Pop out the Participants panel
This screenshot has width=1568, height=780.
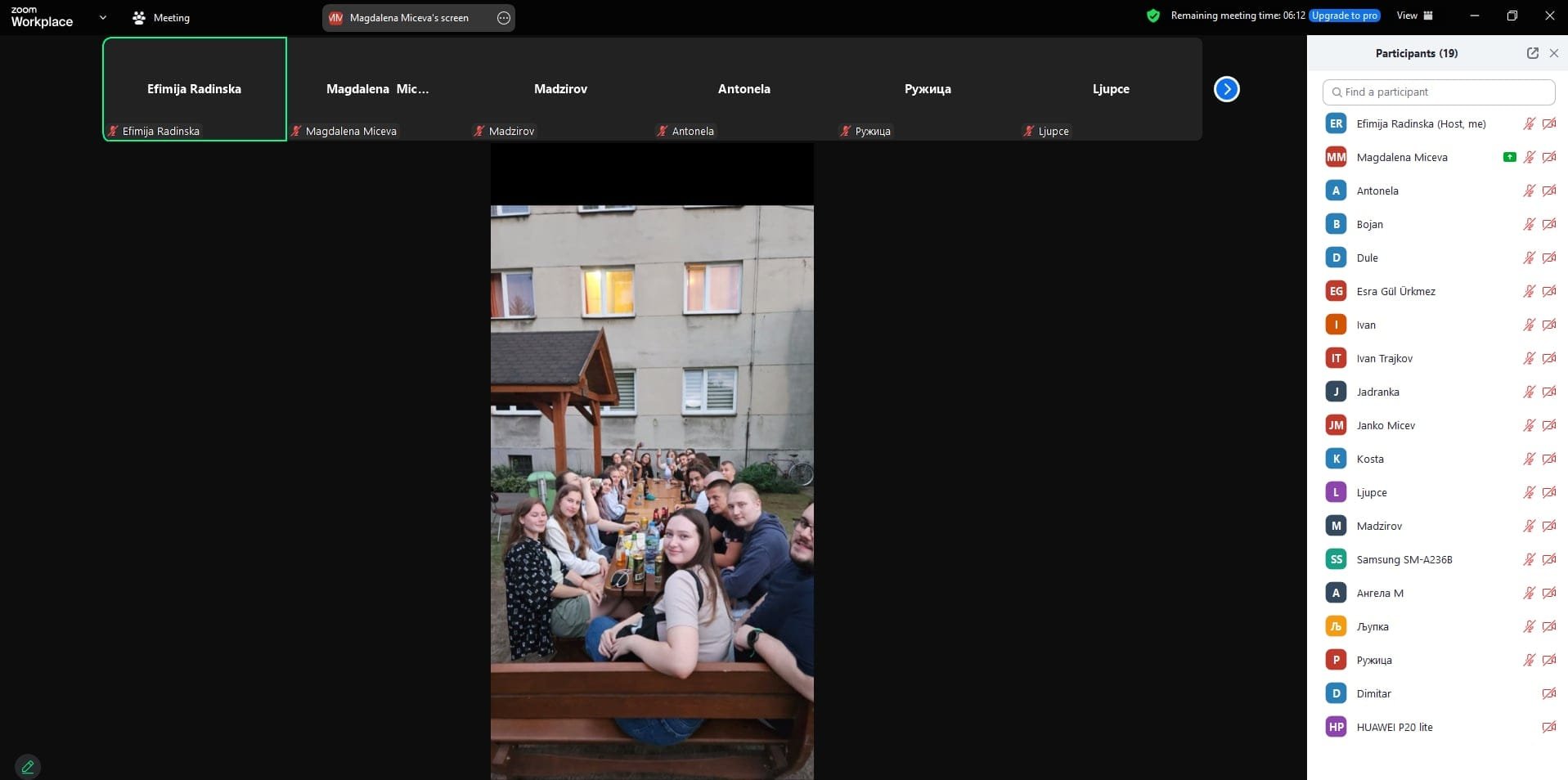[1532, 53]
